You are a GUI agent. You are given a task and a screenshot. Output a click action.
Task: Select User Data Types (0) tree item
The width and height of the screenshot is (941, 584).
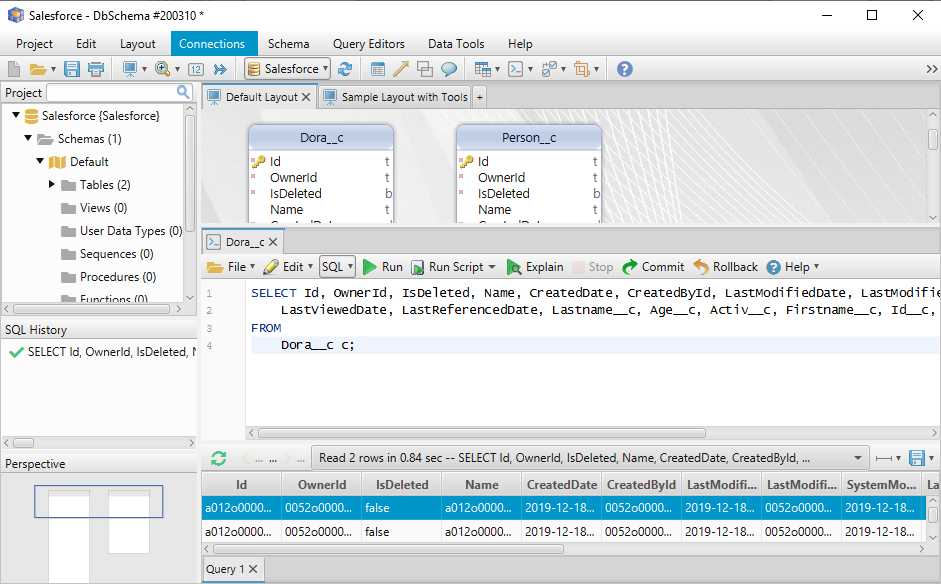coord(131,230)
